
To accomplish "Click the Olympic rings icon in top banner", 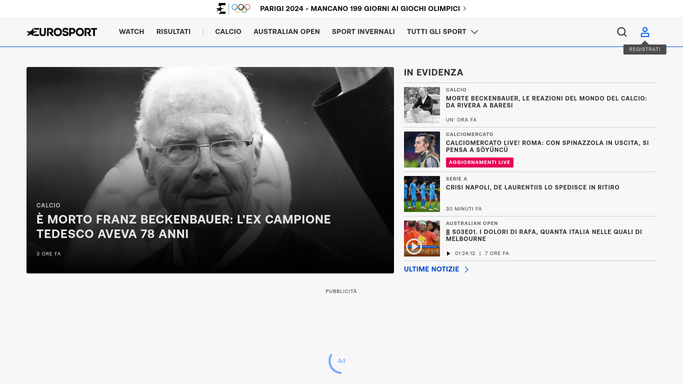I will [241, 8].
